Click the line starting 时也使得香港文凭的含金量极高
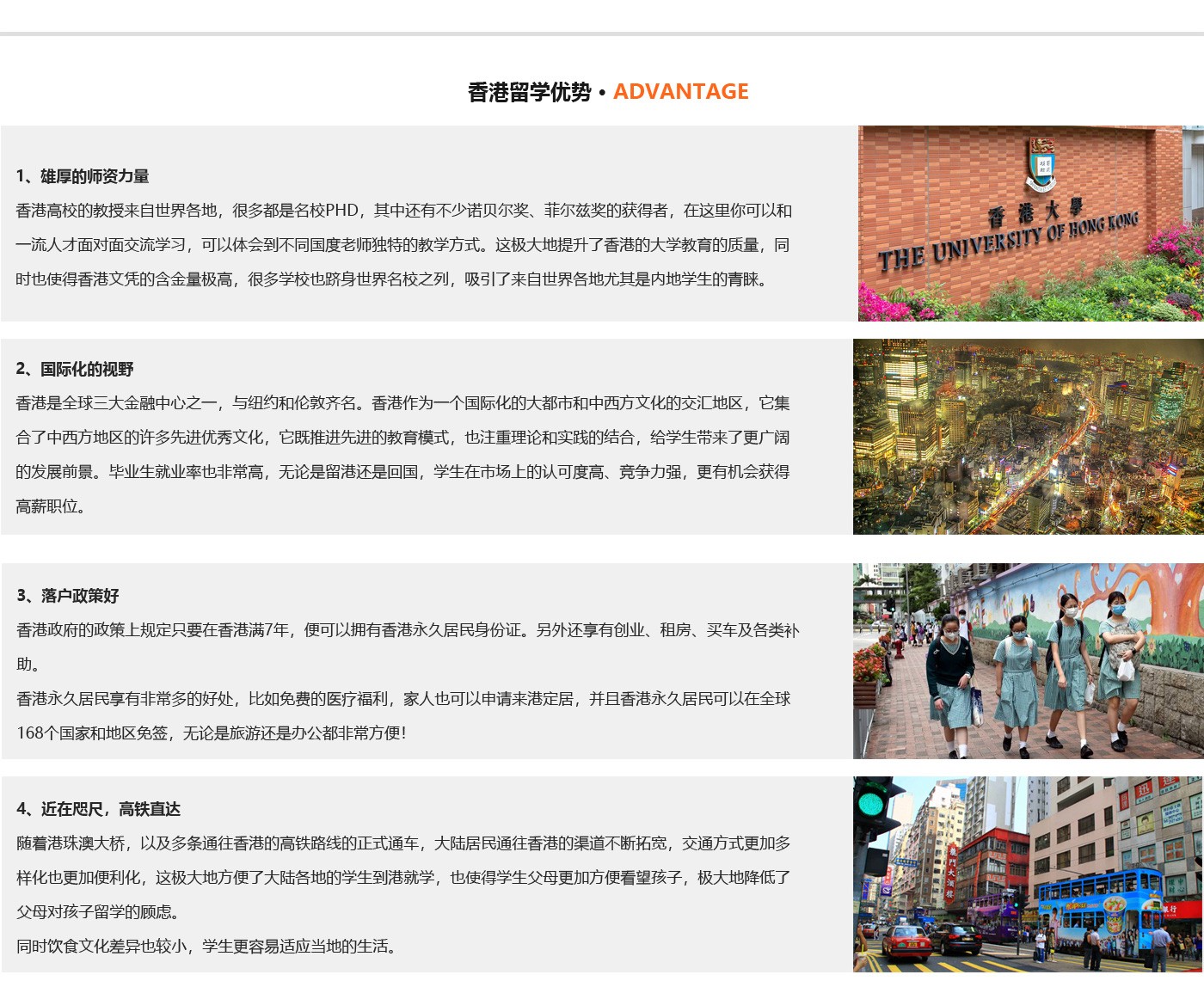 392,279
